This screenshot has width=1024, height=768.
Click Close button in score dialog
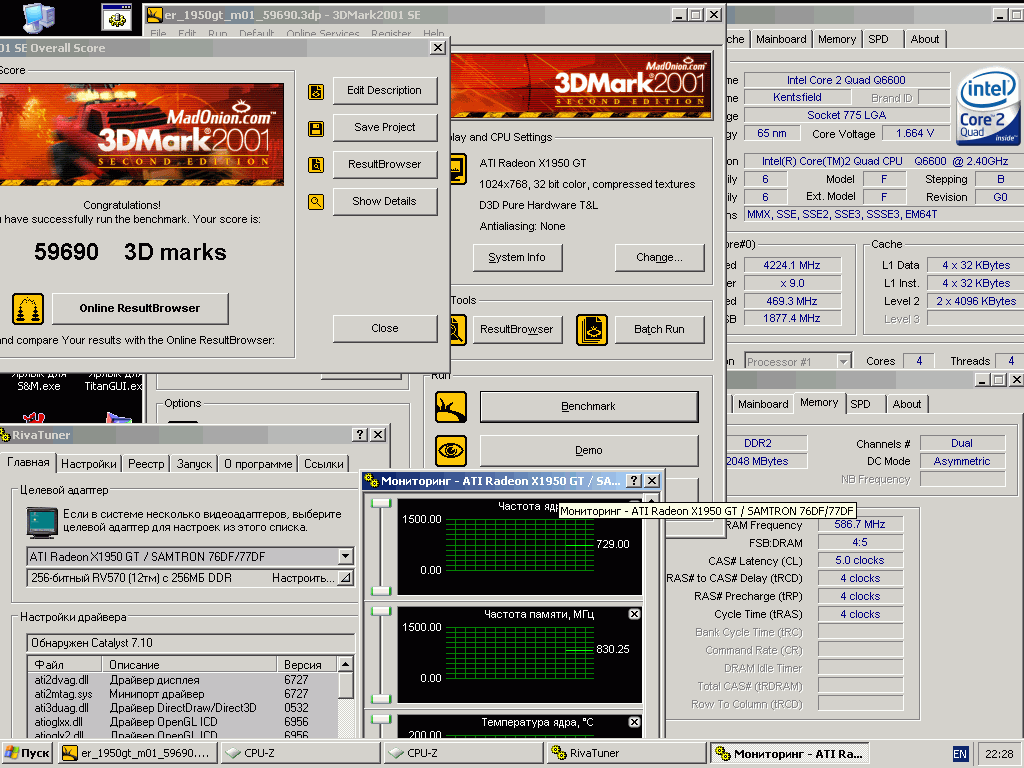pos(385,328)
